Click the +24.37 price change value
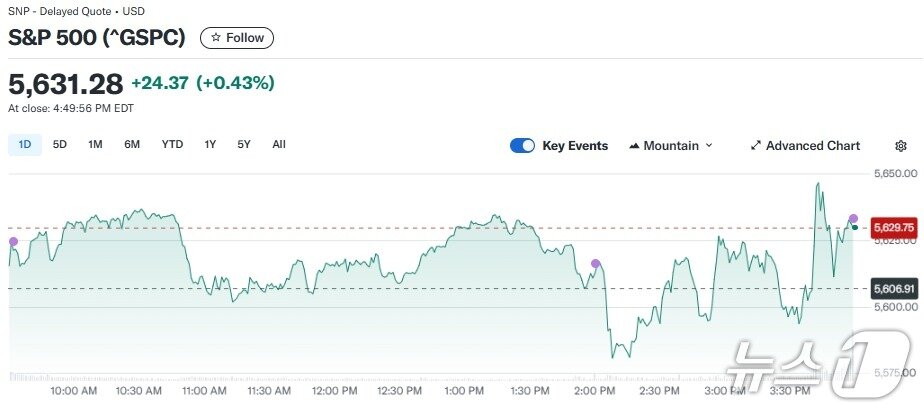This screenshot has width=924, height=412. click(160, 84)
